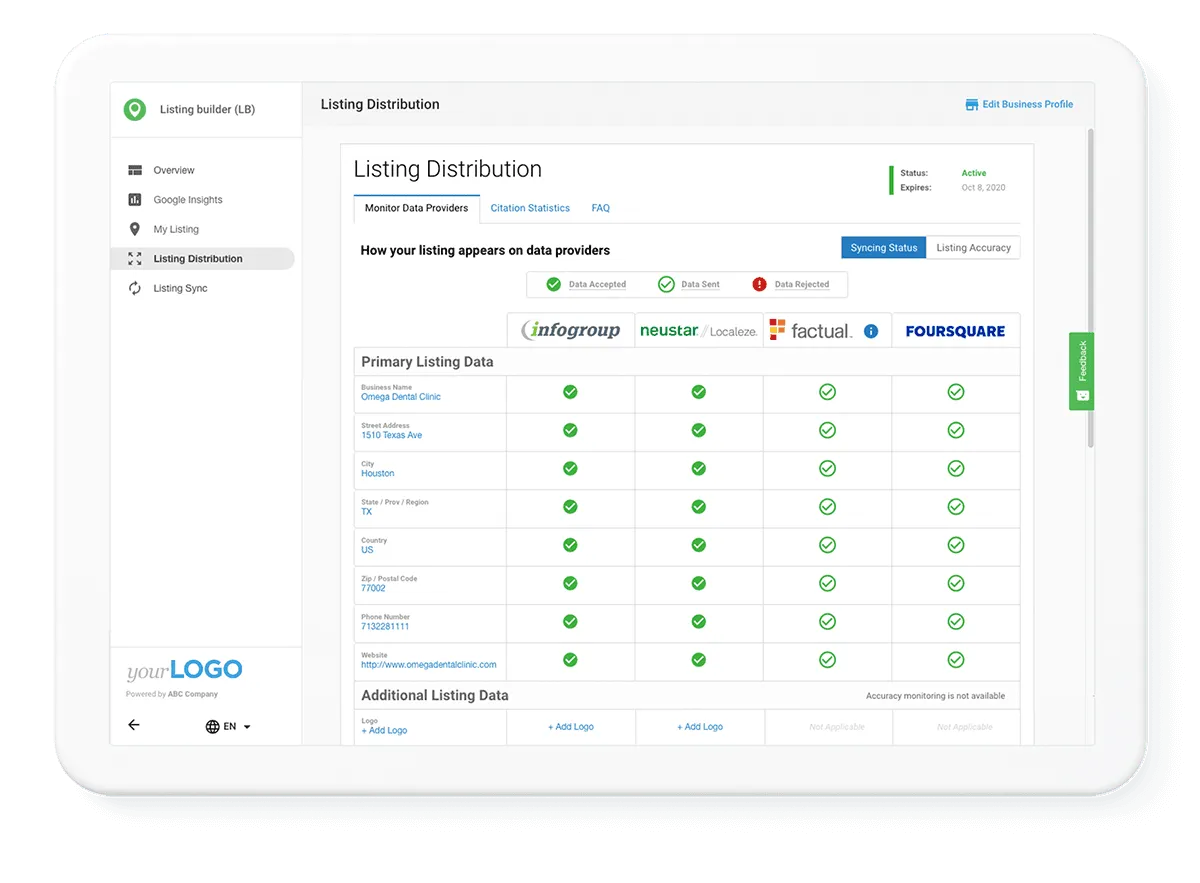
Task: Switch to the Citation Statistics tab
Action: click(x=530, y=208)
